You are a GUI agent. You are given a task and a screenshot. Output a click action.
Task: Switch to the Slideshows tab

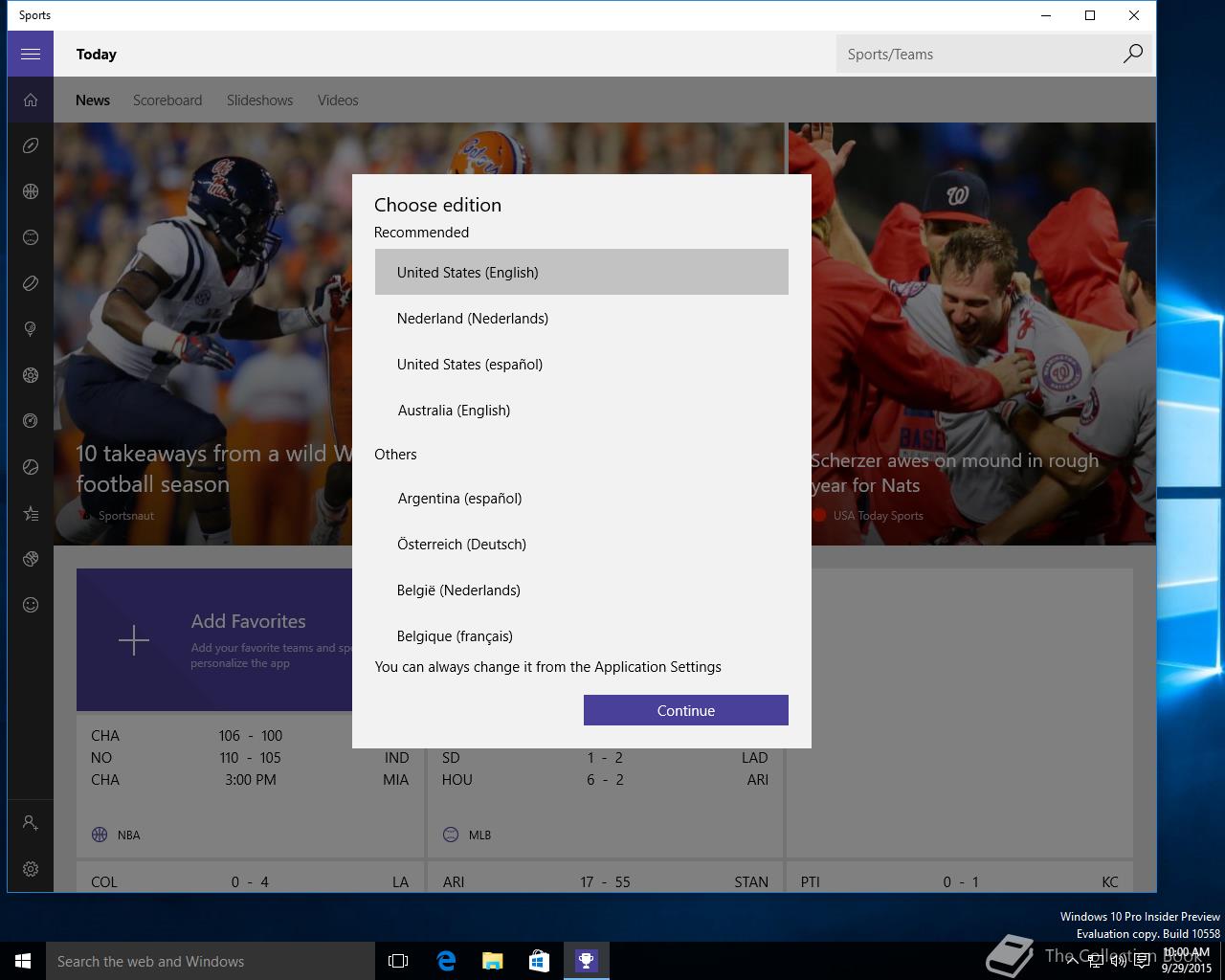(x=260, y=100)
